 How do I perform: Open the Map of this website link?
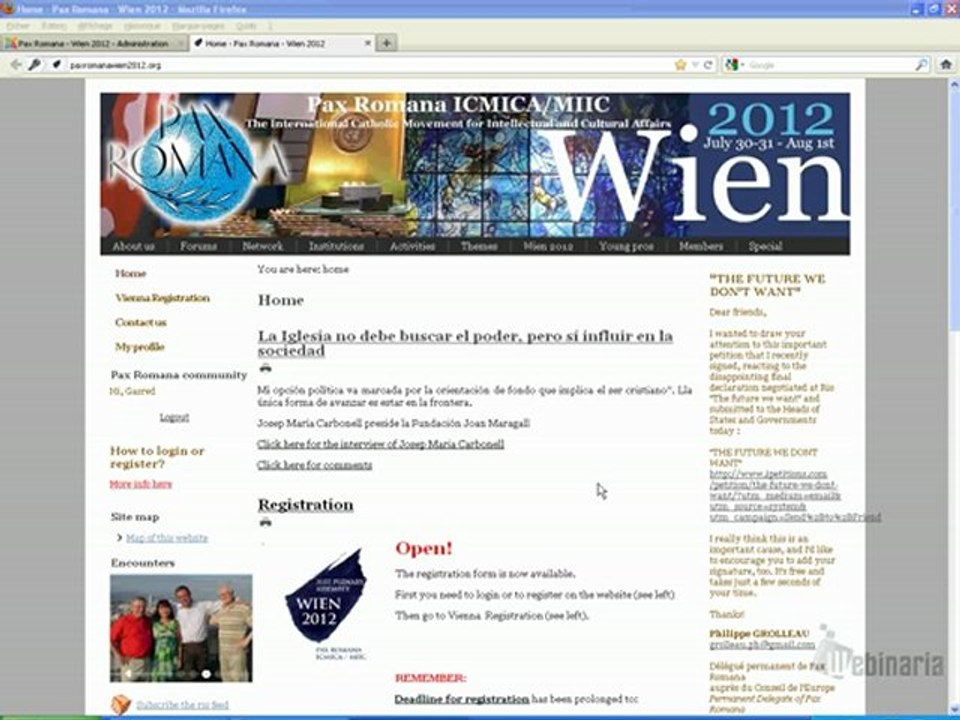(x=167, y=538)
